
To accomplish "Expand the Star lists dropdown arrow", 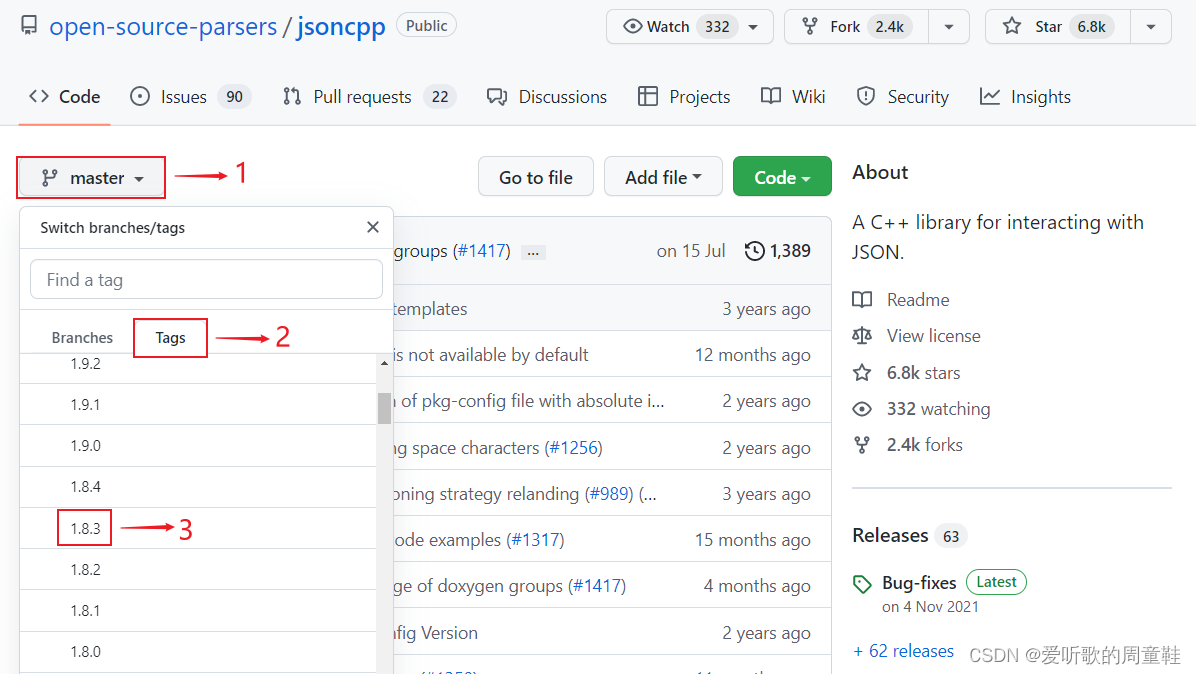I will coord(1151,27).
